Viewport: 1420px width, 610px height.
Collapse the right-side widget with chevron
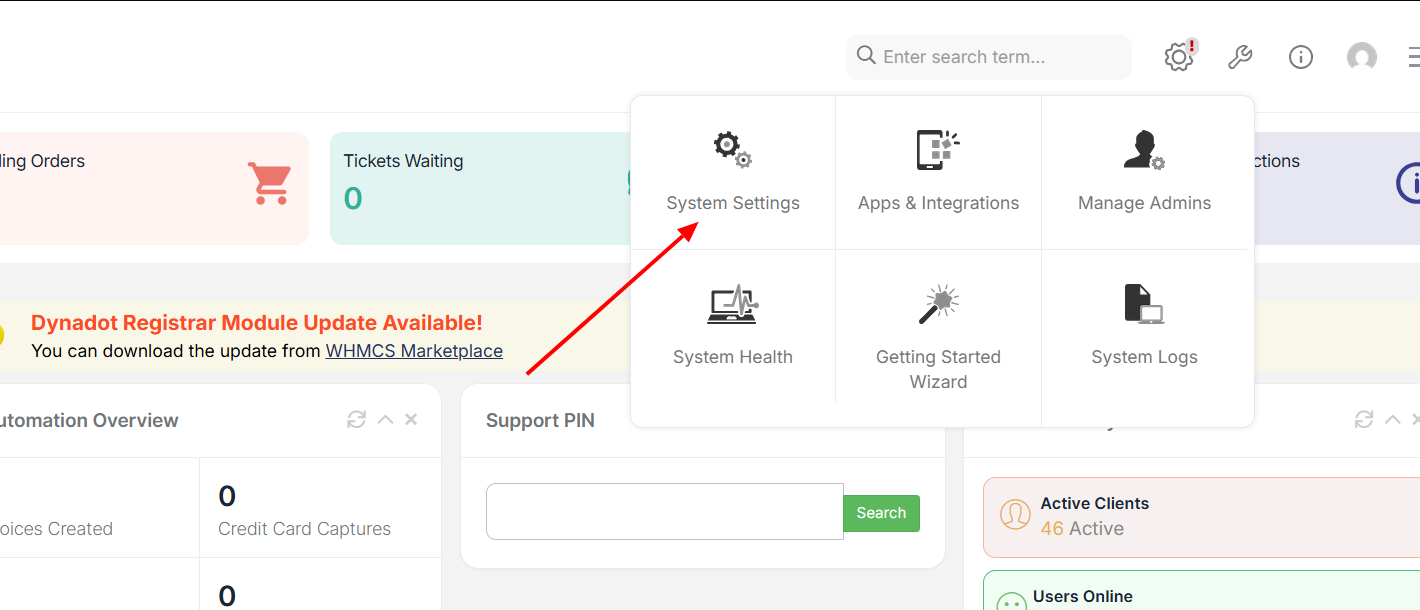tap(1392, 420)
